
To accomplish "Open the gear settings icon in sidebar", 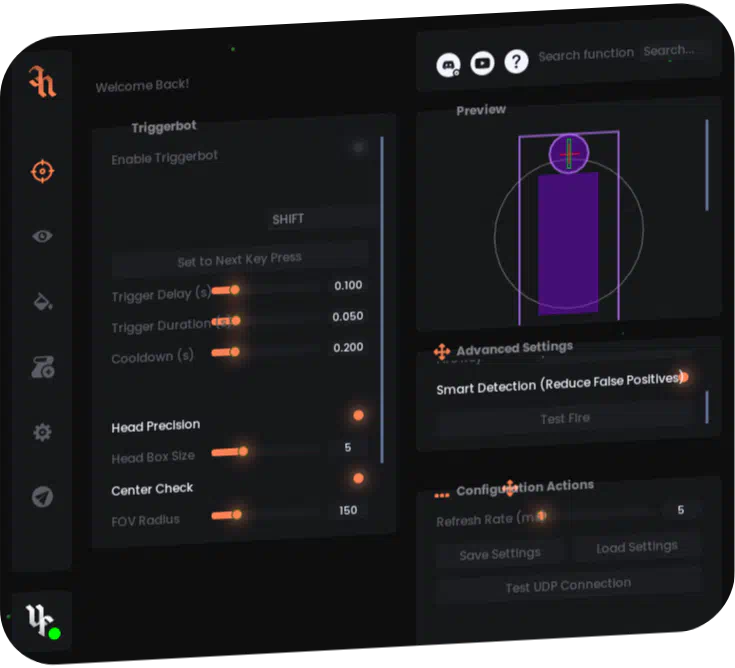I will [x=42, y=433].
